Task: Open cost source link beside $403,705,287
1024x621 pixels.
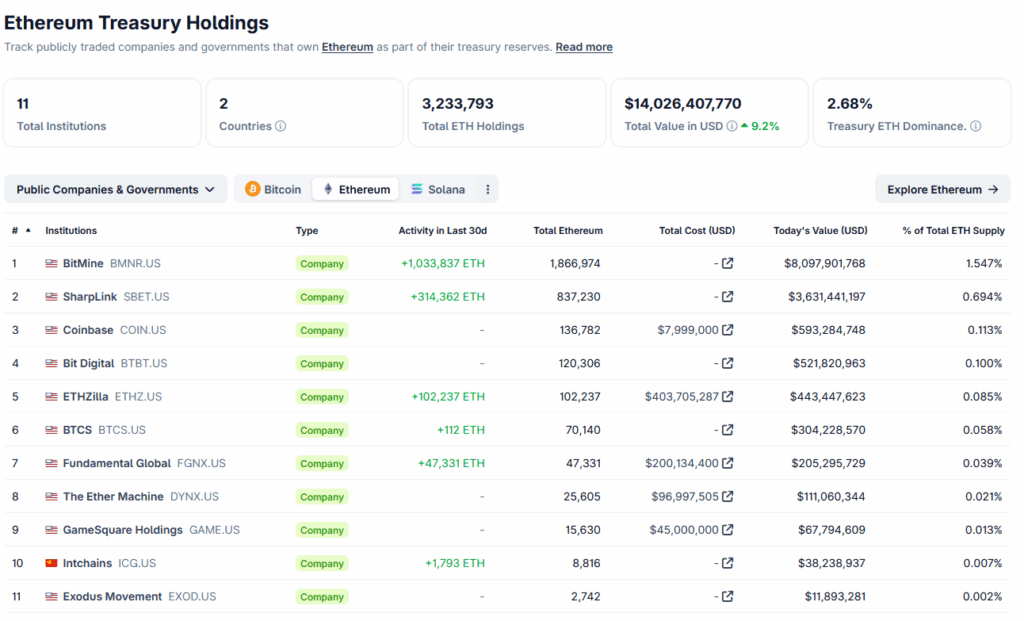Action: point(728,396)
